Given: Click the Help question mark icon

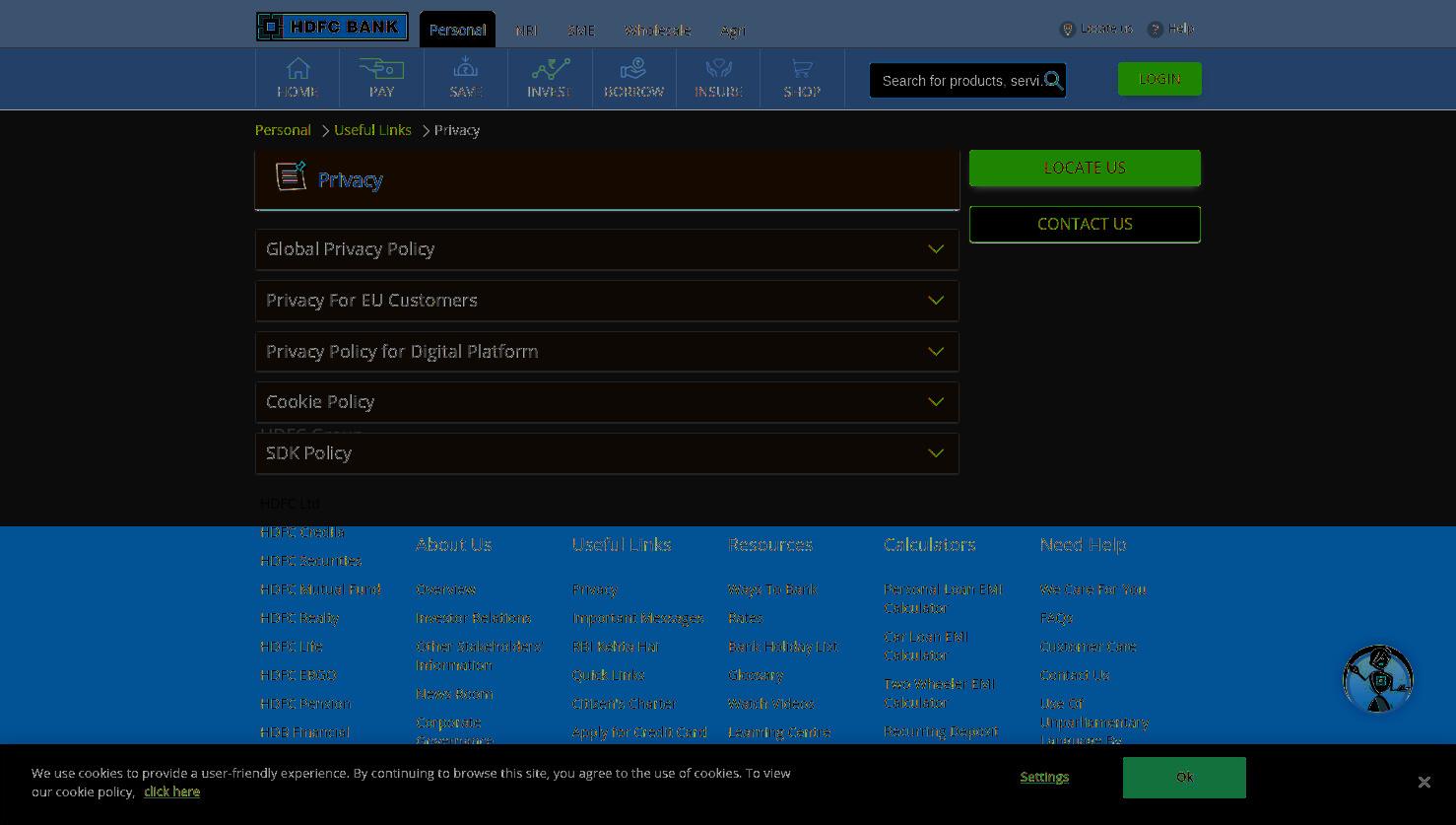Looking at the screenshot, I should 1156,30.
